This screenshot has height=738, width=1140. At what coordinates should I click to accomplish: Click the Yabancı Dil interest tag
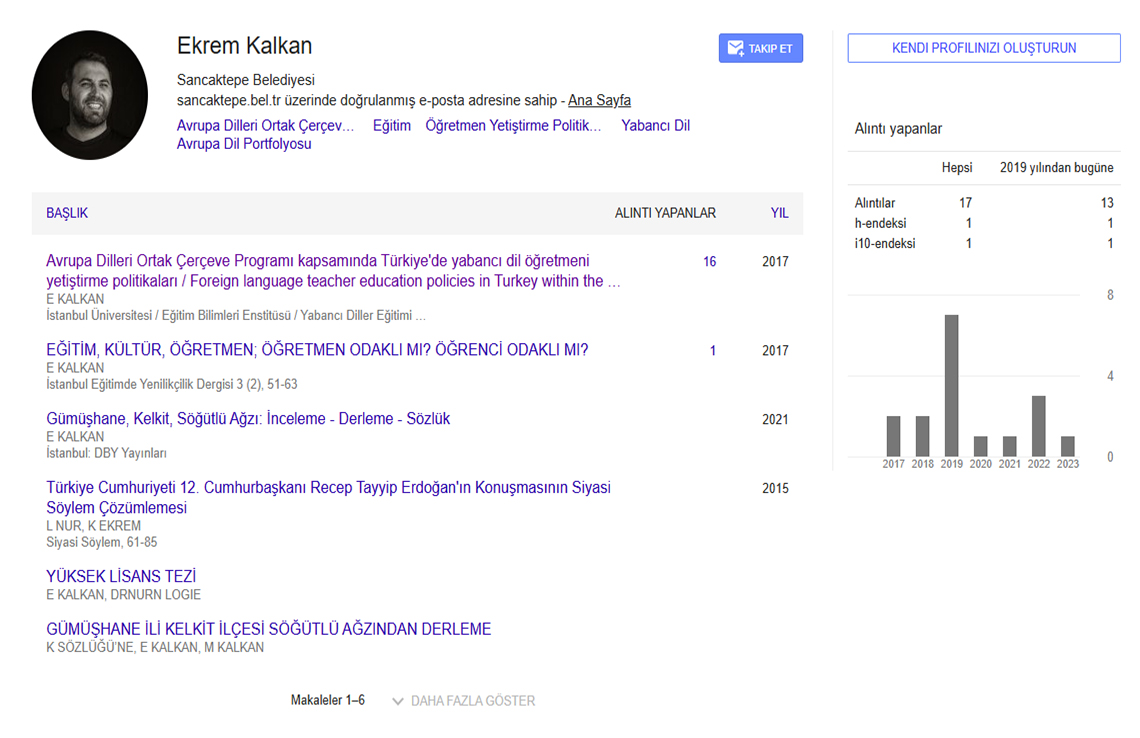click(x=655, y=126)
